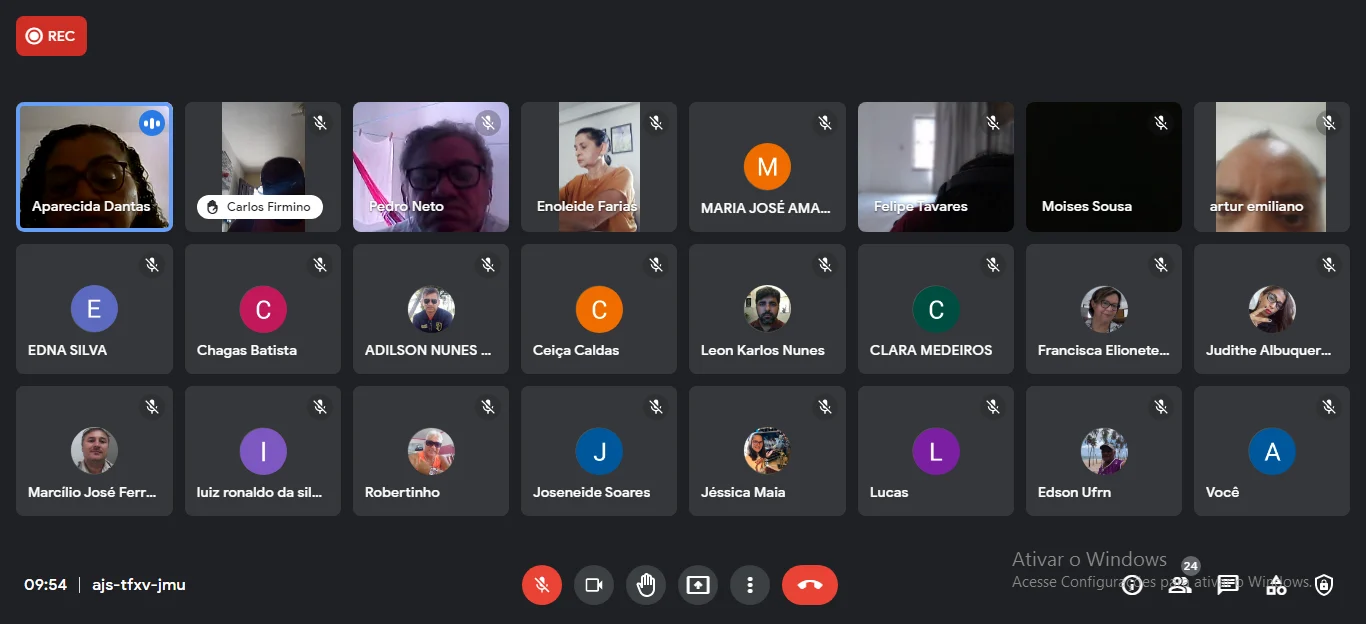Viewport: 1366px width, 624px height.
Task: Open activities shapes icon
Action: (1276, 585)
